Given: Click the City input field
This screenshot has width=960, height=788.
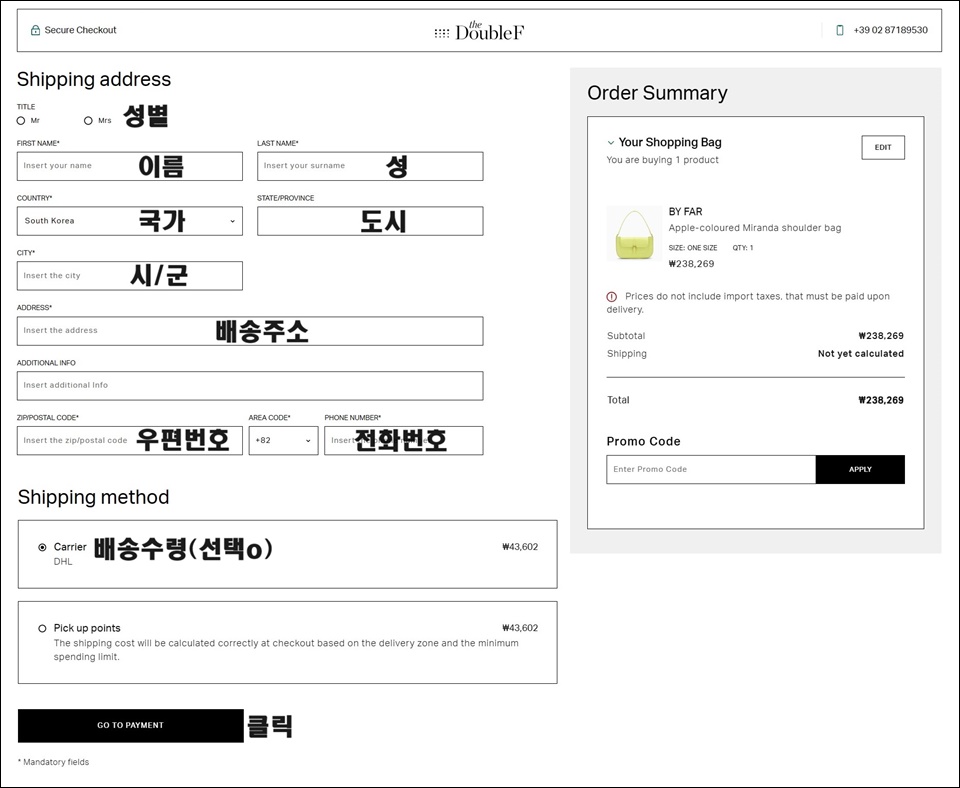Looking at the screenshot, I should click(x=130, y=276).
